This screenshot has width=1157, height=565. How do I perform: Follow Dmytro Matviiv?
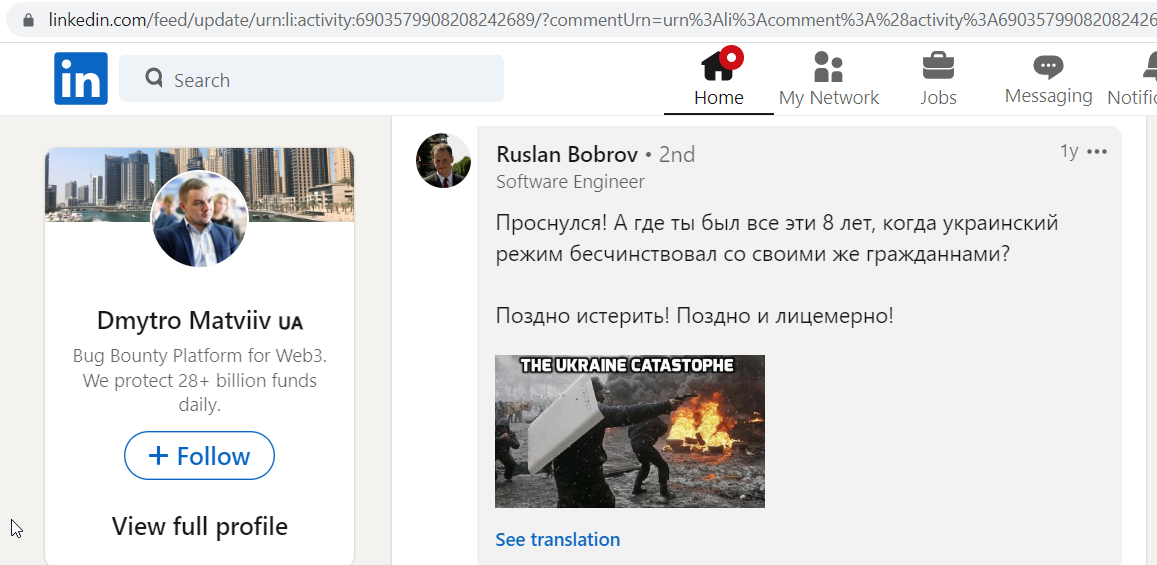click(x=199, y=456)
